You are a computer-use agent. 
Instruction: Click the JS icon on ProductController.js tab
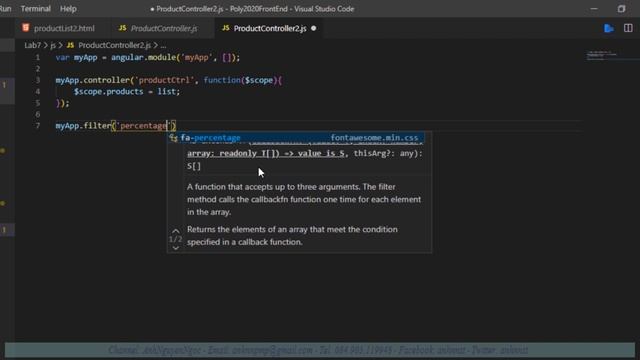122,28
